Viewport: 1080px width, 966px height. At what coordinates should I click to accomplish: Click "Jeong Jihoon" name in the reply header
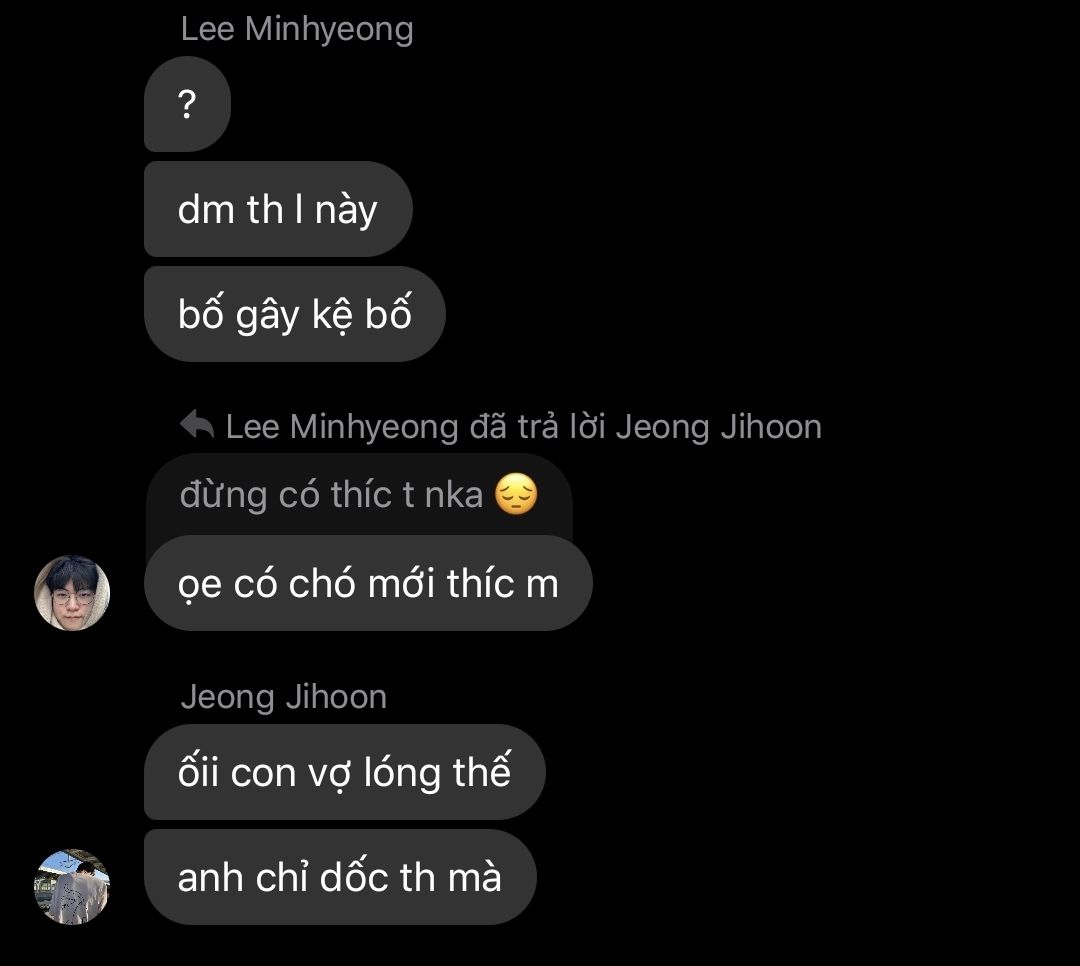(x=719, y=427)
